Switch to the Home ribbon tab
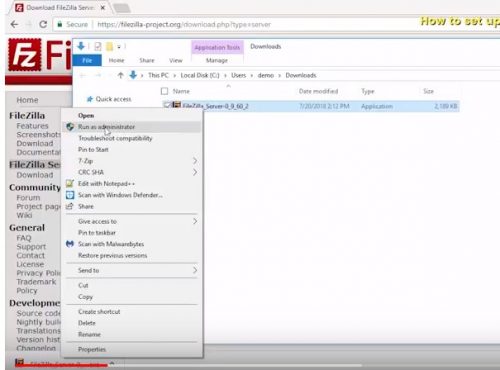The width and height of the screenshot is (500, 370). [116, 60]
